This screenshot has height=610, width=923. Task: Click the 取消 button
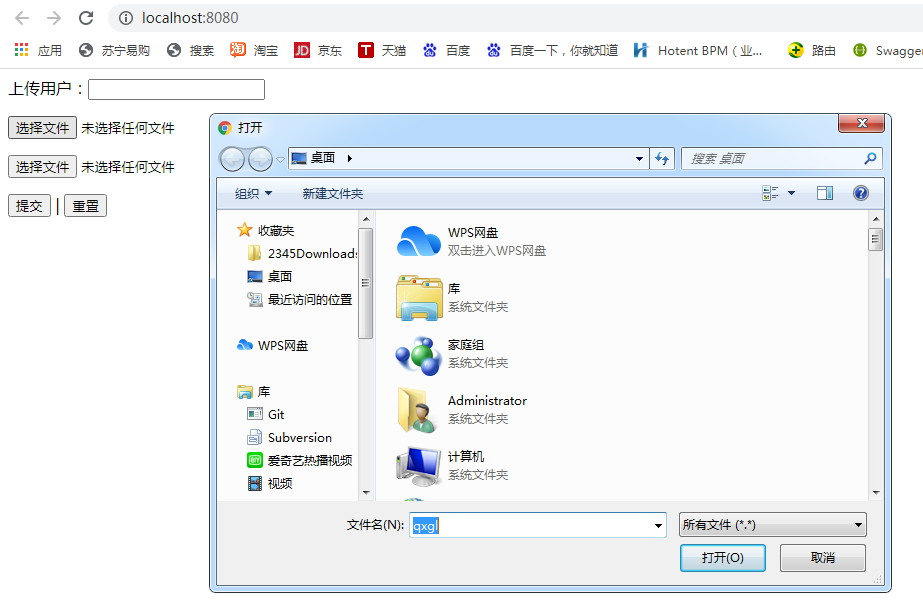(x=822, y=558)
